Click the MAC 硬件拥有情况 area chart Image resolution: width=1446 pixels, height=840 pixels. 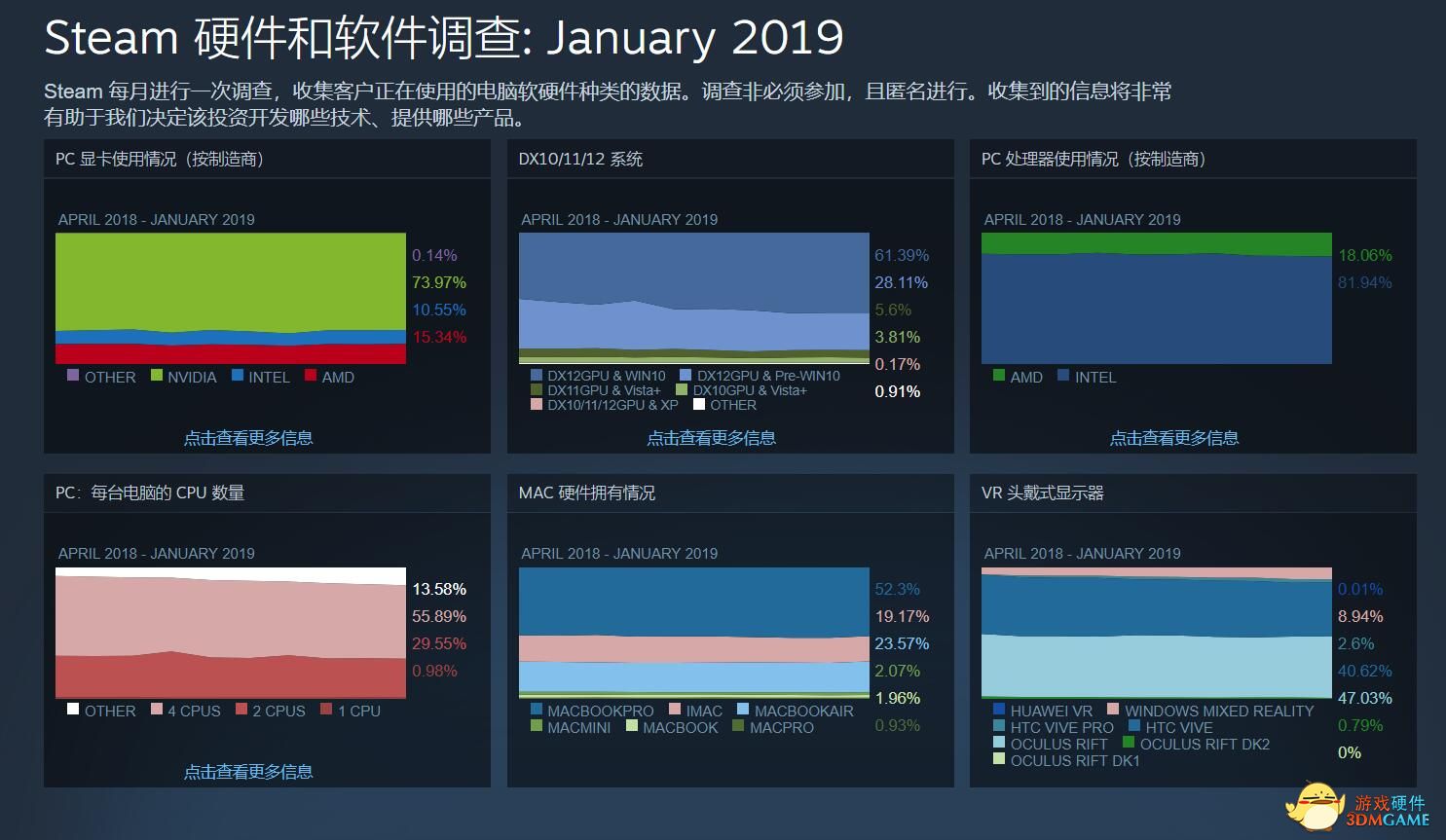pyautogui.click(x=694, y=633)
